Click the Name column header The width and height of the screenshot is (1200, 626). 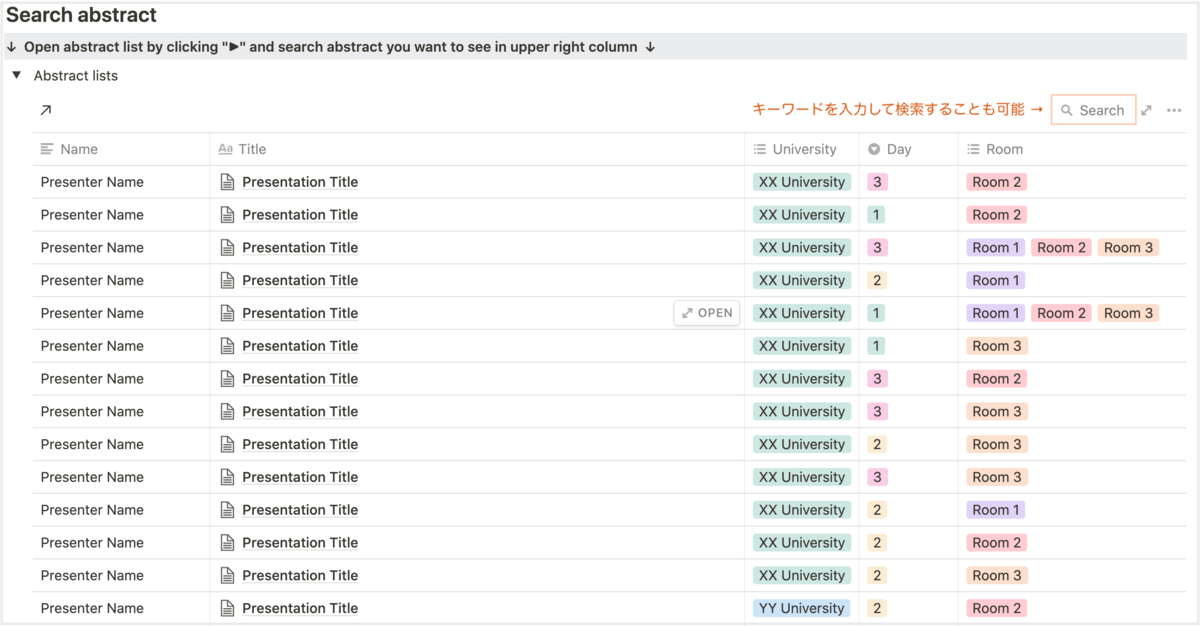[79, 149]
